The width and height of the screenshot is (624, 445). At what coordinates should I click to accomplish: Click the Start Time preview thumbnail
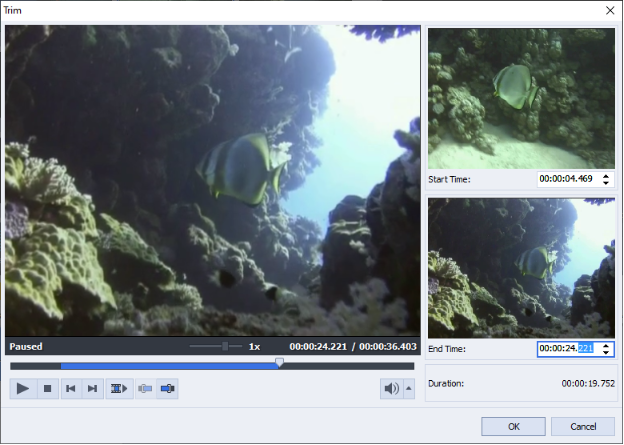pos(521,98)
